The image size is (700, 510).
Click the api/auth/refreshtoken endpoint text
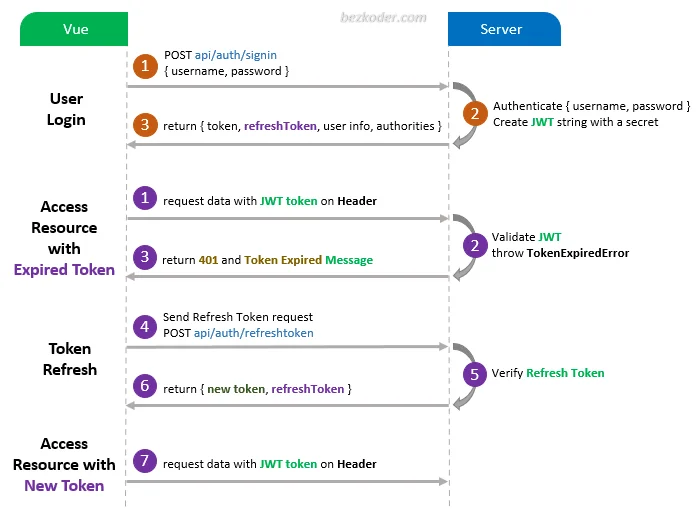(x=254, y=333)
